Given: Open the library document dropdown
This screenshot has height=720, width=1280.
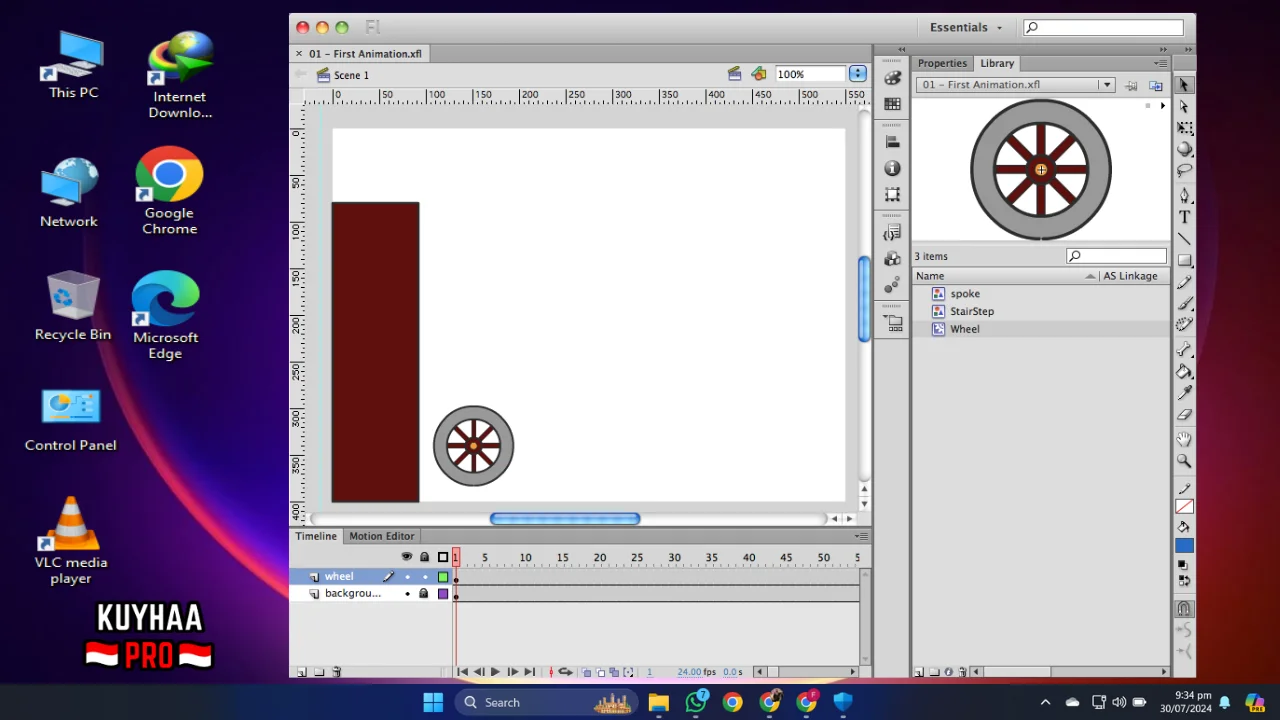Looking at the screenshot, I should [1107, 85].
